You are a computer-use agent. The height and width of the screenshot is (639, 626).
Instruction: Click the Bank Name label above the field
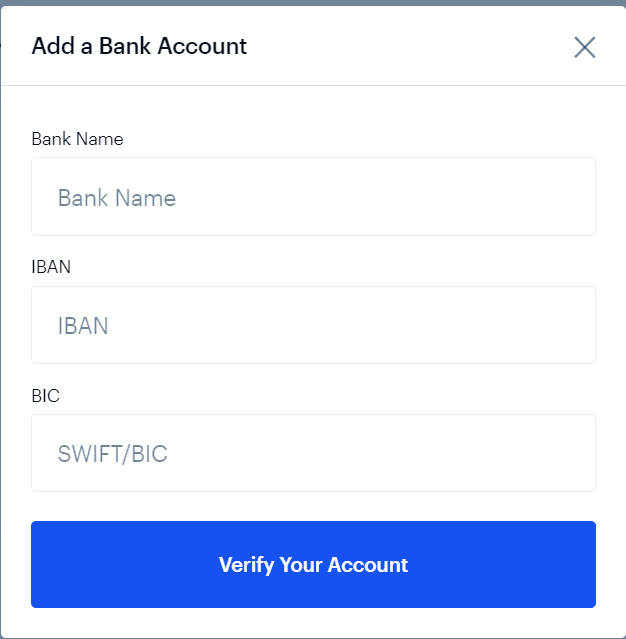[77, 139]
